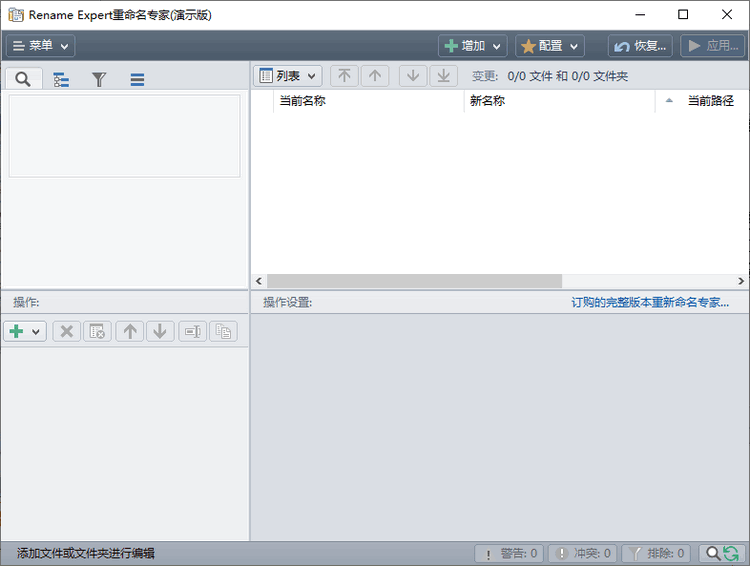Toggle the 警告: 0 status filter
This screenshot has height=566, width=750.
[509, 554]
